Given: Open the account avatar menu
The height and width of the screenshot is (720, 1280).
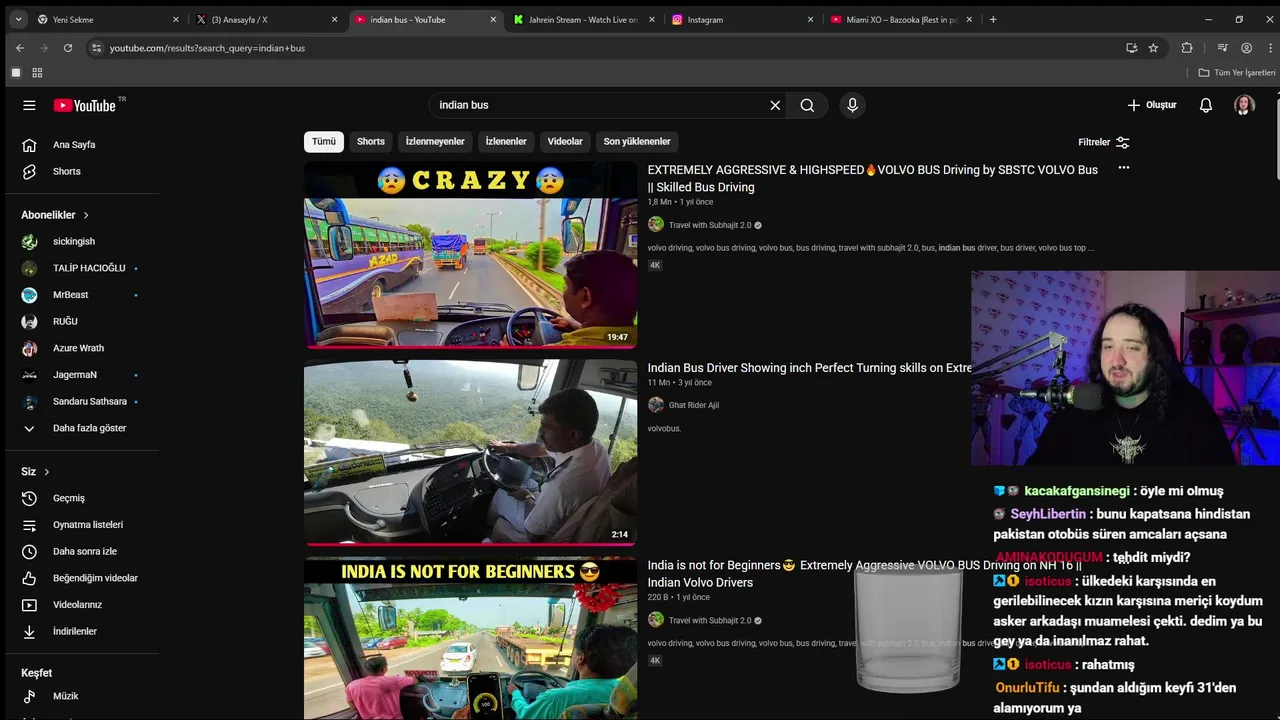Looking at the screenshot, I should coord(1244,105).
